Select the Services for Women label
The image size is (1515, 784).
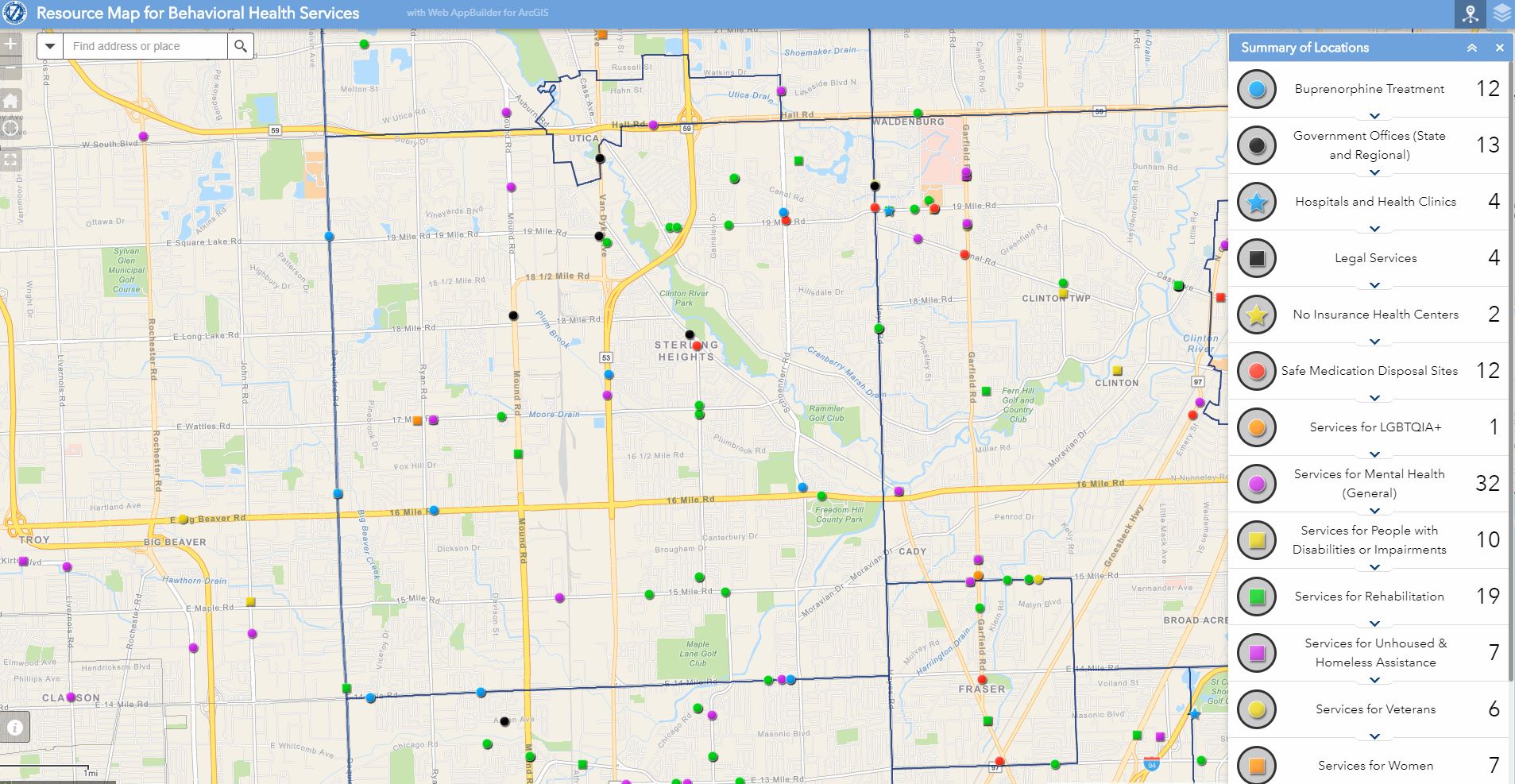1376,766
